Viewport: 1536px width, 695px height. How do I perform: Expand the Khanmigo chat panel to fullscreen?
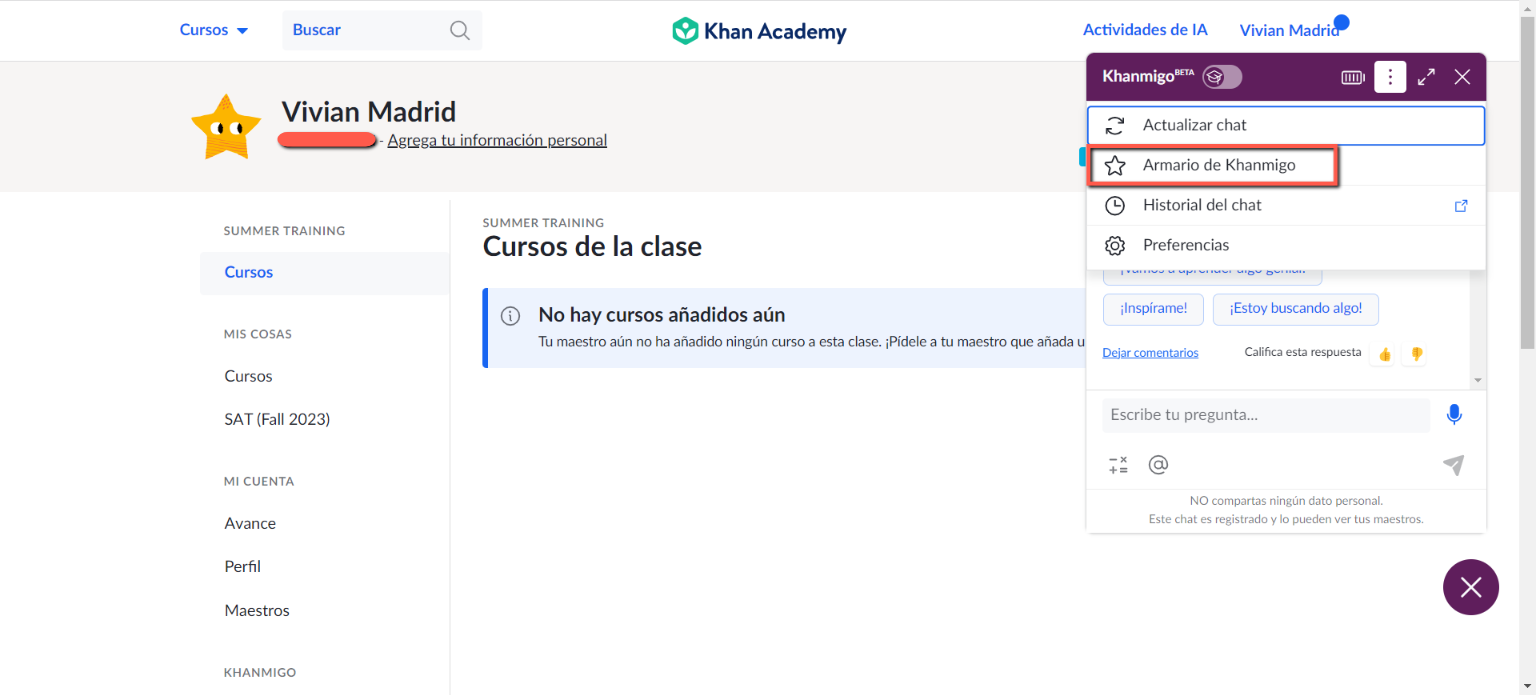(x=1427, y=77)
